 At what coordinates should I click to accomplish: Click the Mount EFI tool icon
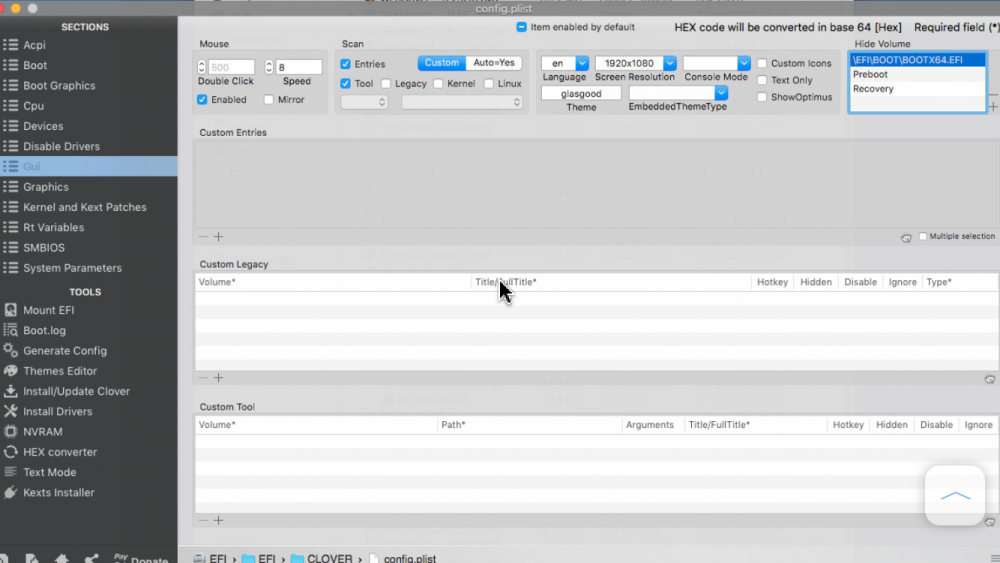pos(10,310)
